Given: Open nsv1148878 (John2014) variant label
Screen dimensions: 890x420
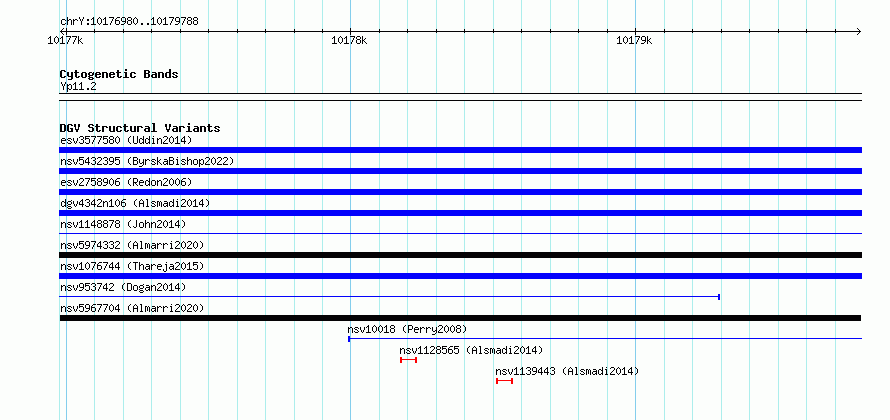Looking at the screenshot, I should pos(123,224).
